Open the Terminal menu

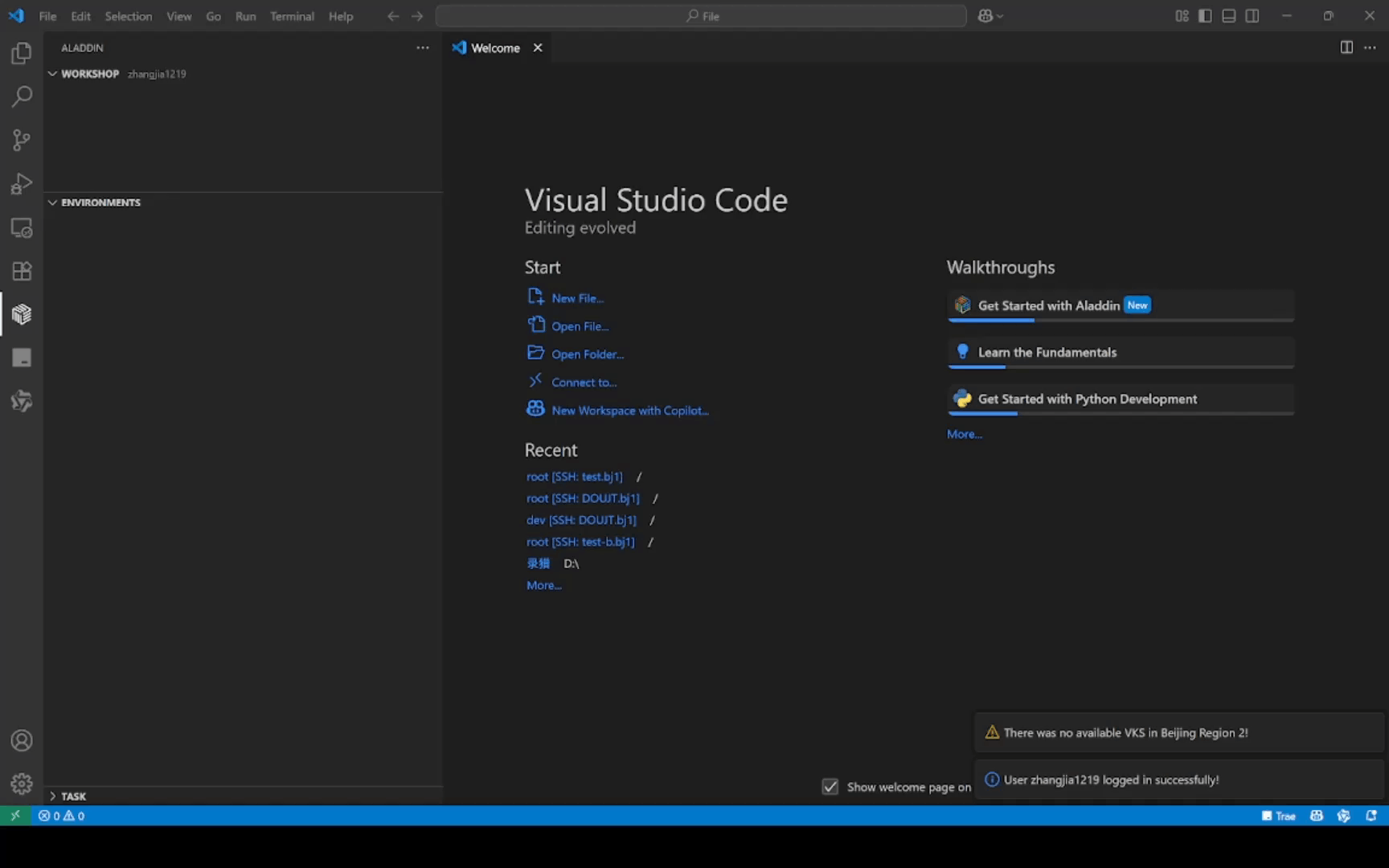[292, 16]
